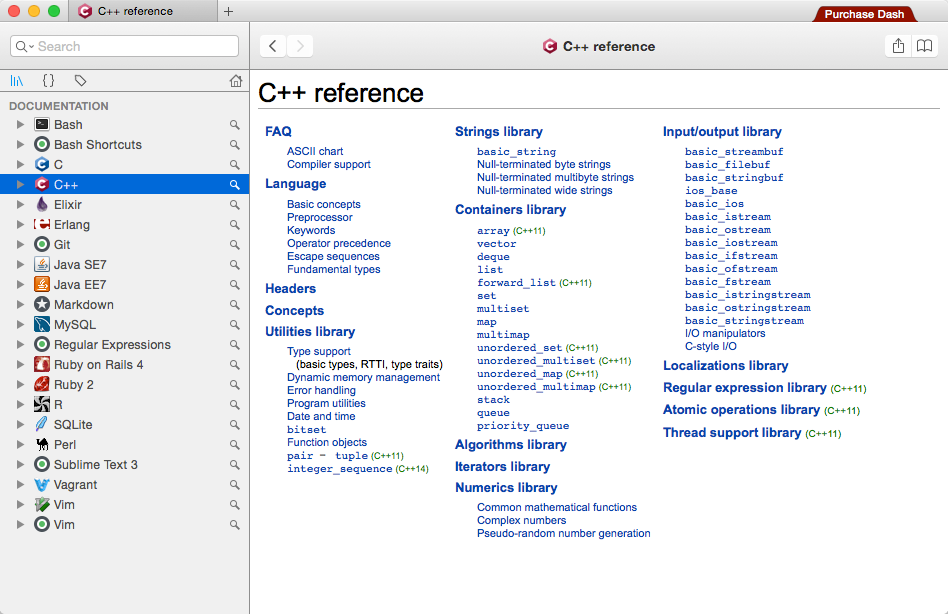Open the Localizations library link
The image size is (948, 614).
click(x=726, y=366)
